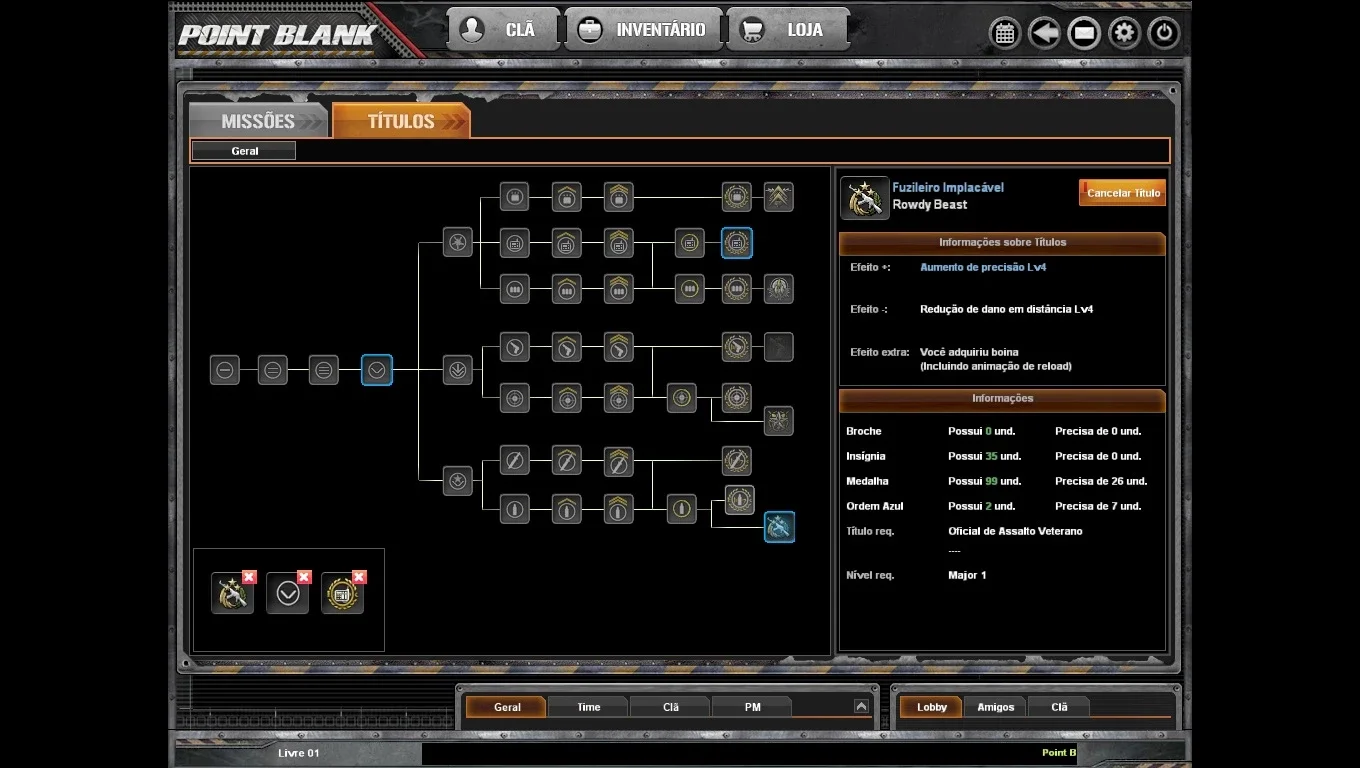Select the blue rifle emblem final node
Viewport: 1360px width, 768px height.
click(x=779, y=527)
